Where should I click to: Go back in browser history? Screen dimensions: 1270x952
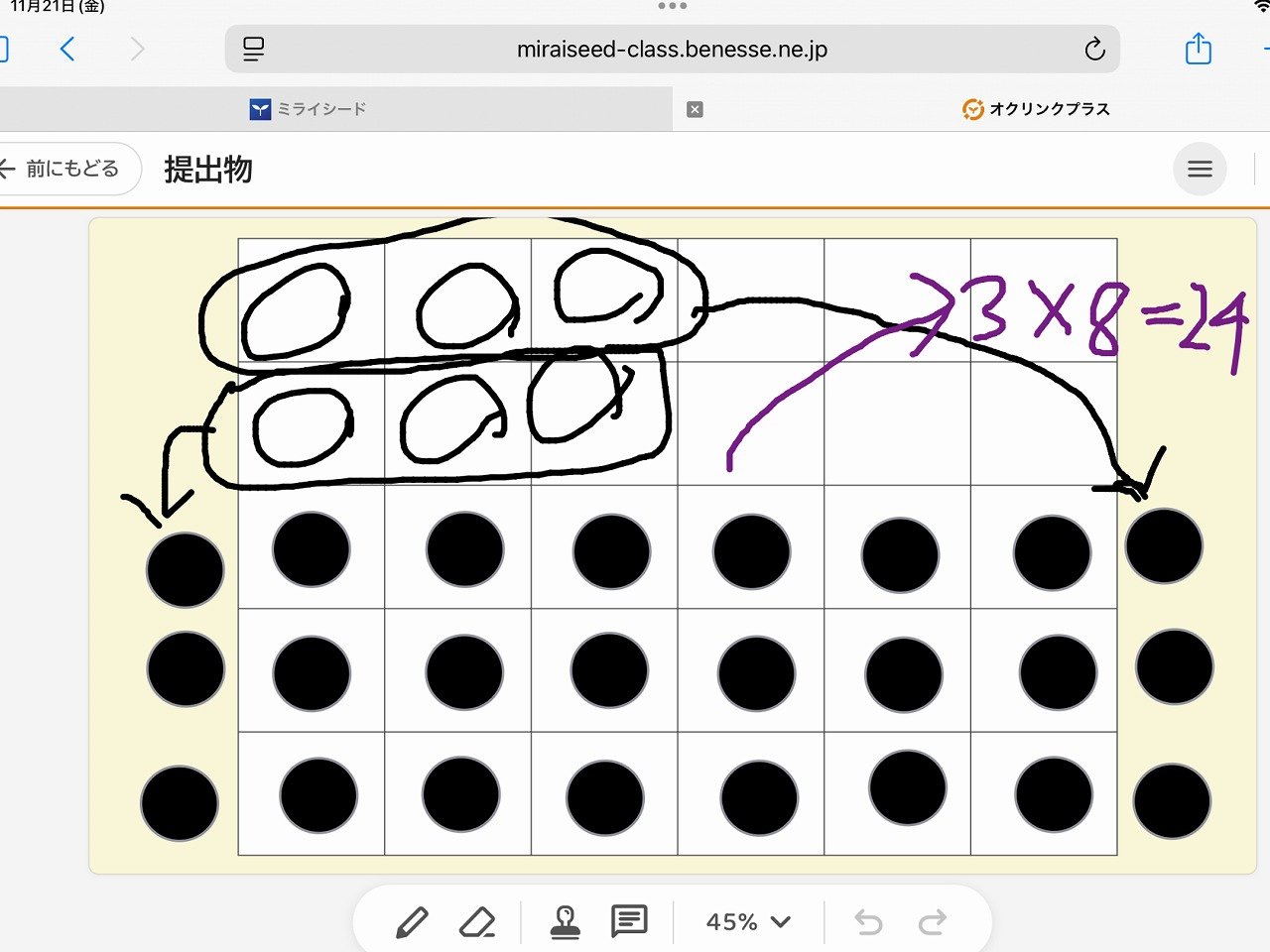click(67, 49)
